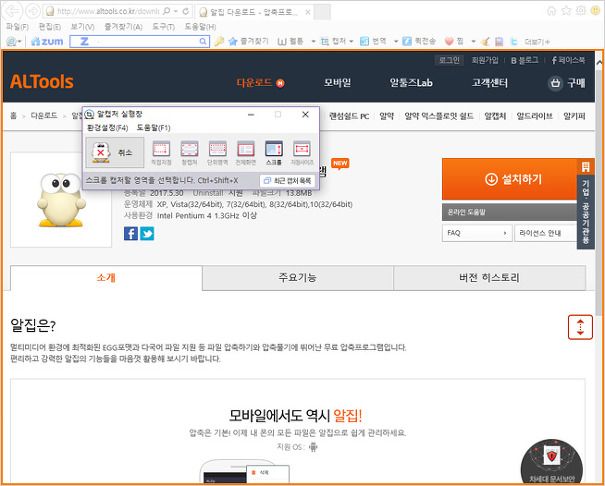Open a new blank browser tab
The image size is (605, 486).
tap(322, 12)
